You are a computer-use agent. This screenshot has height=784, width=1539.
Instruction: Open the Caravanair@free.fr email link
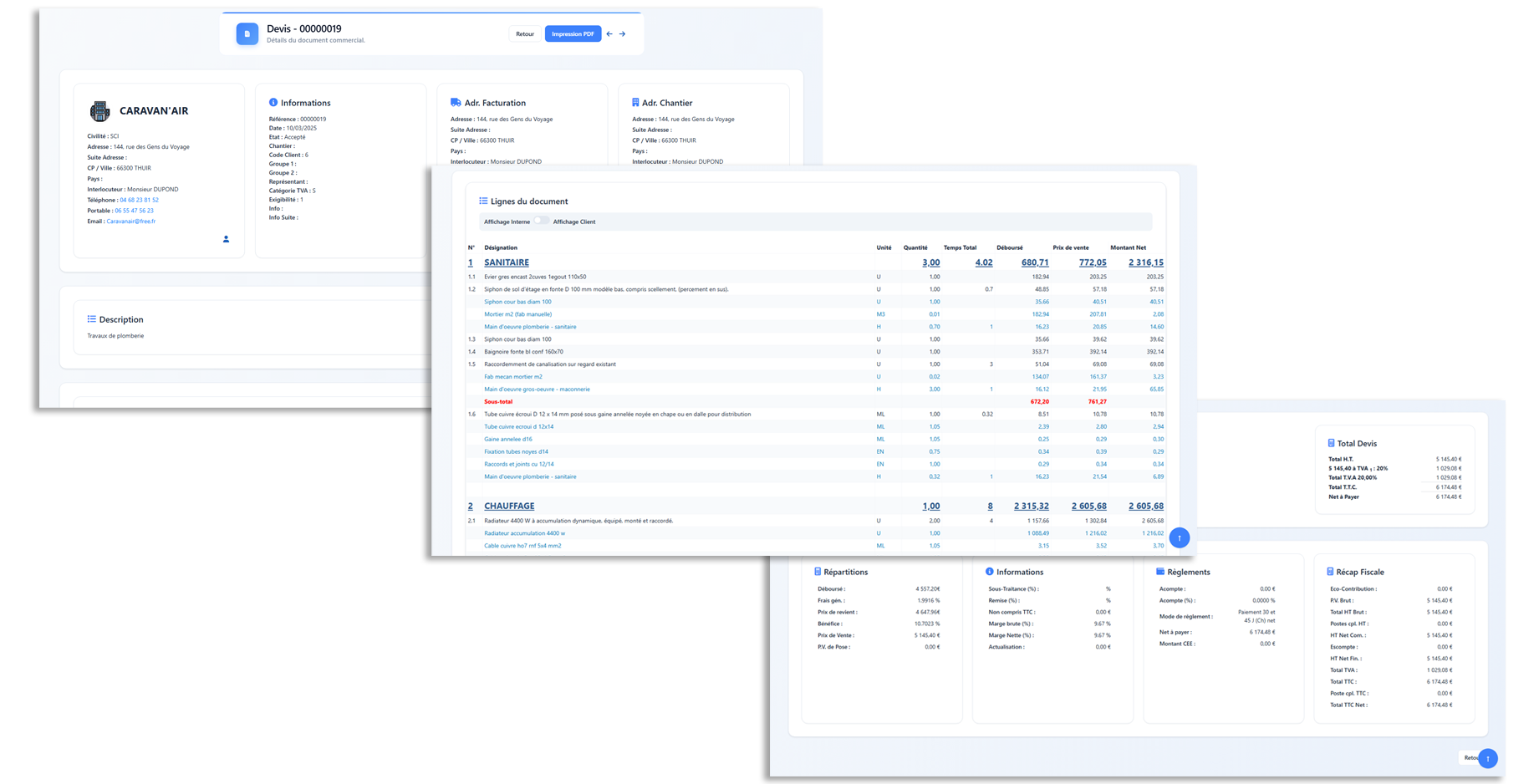point(131,221)
